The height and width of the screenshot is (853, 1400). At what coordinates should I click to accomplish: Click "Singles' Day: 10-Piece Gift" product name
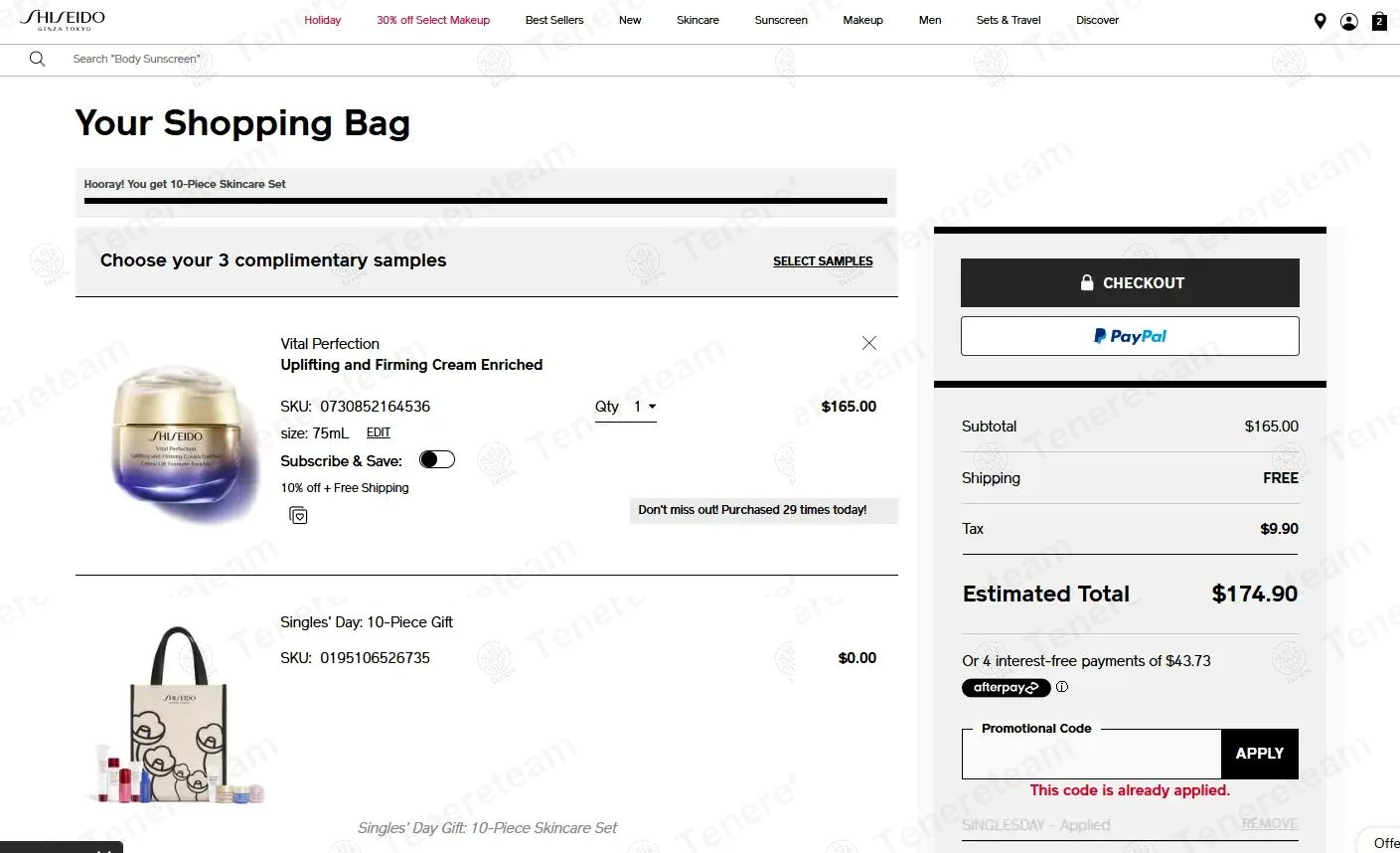point(367,622)
